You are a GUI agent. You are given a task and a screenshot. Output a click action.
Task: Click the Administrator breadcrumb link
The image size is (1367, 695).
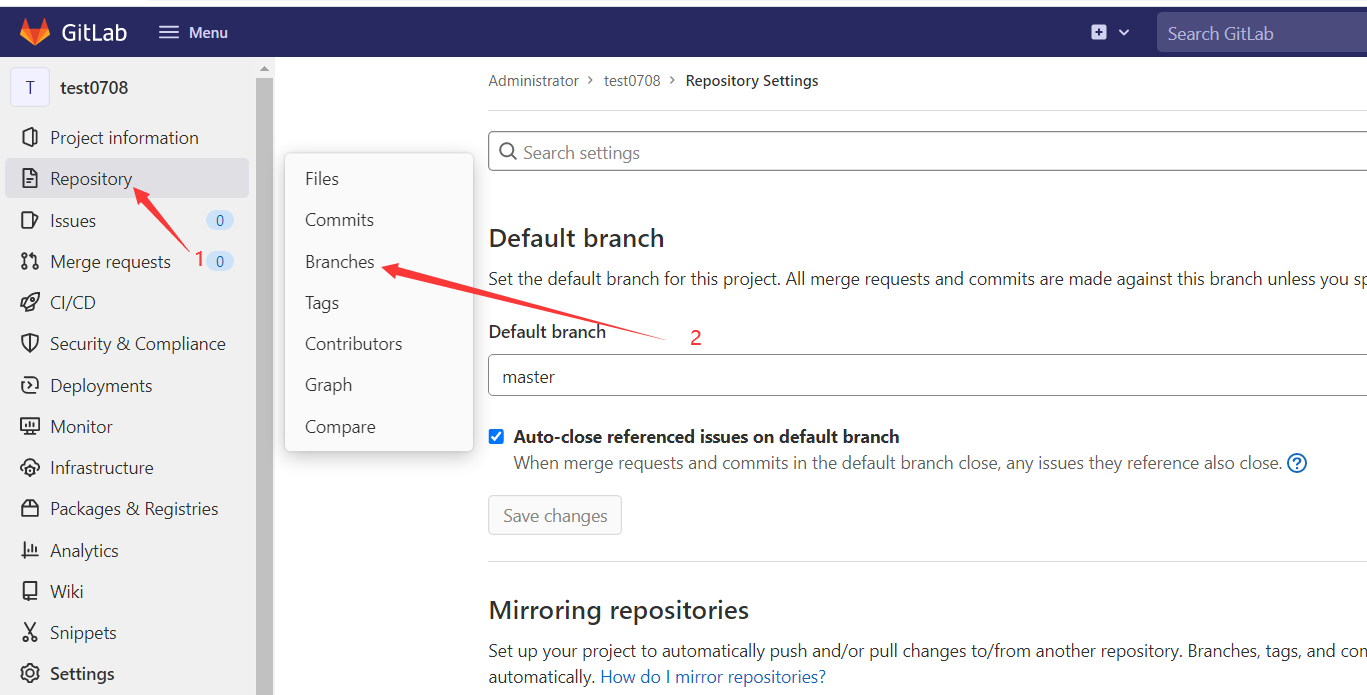533,81
